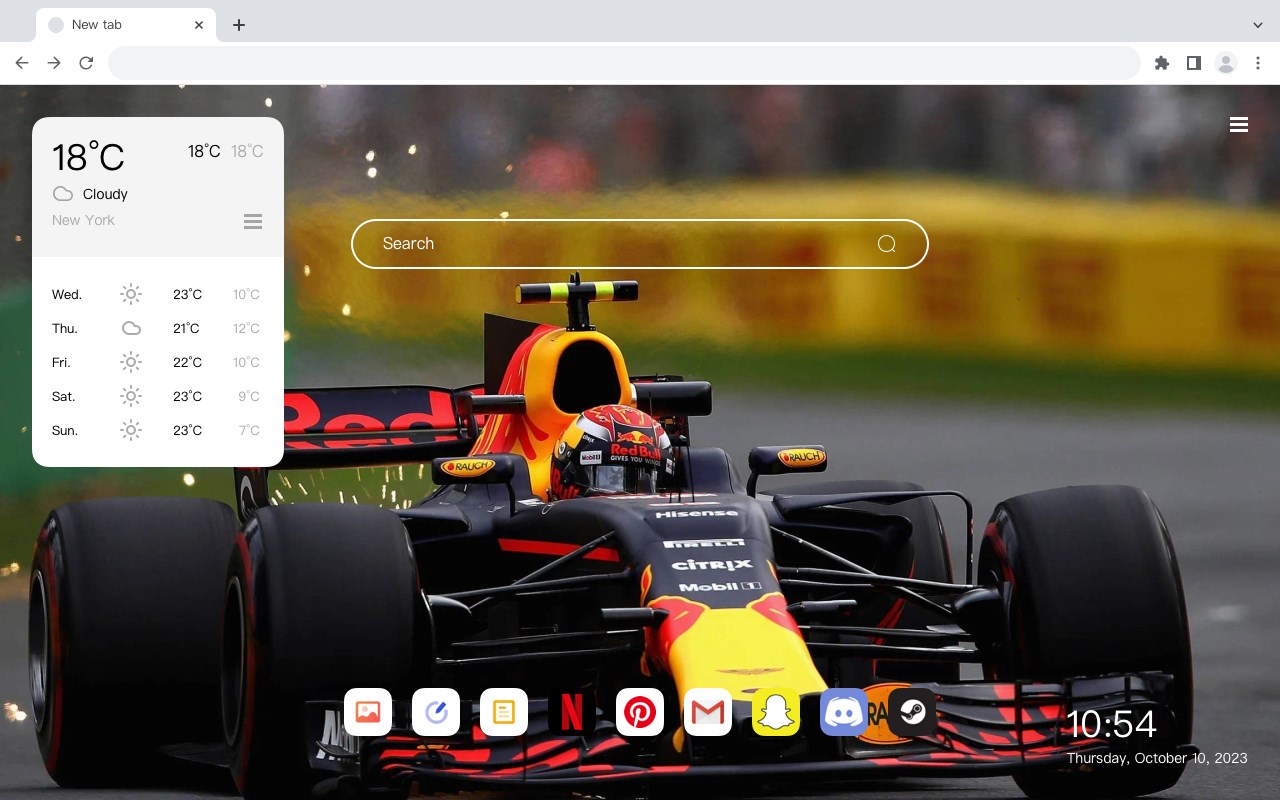
Task: Click Thursday's high 21°C value
Action: click(x=186, y=328)
